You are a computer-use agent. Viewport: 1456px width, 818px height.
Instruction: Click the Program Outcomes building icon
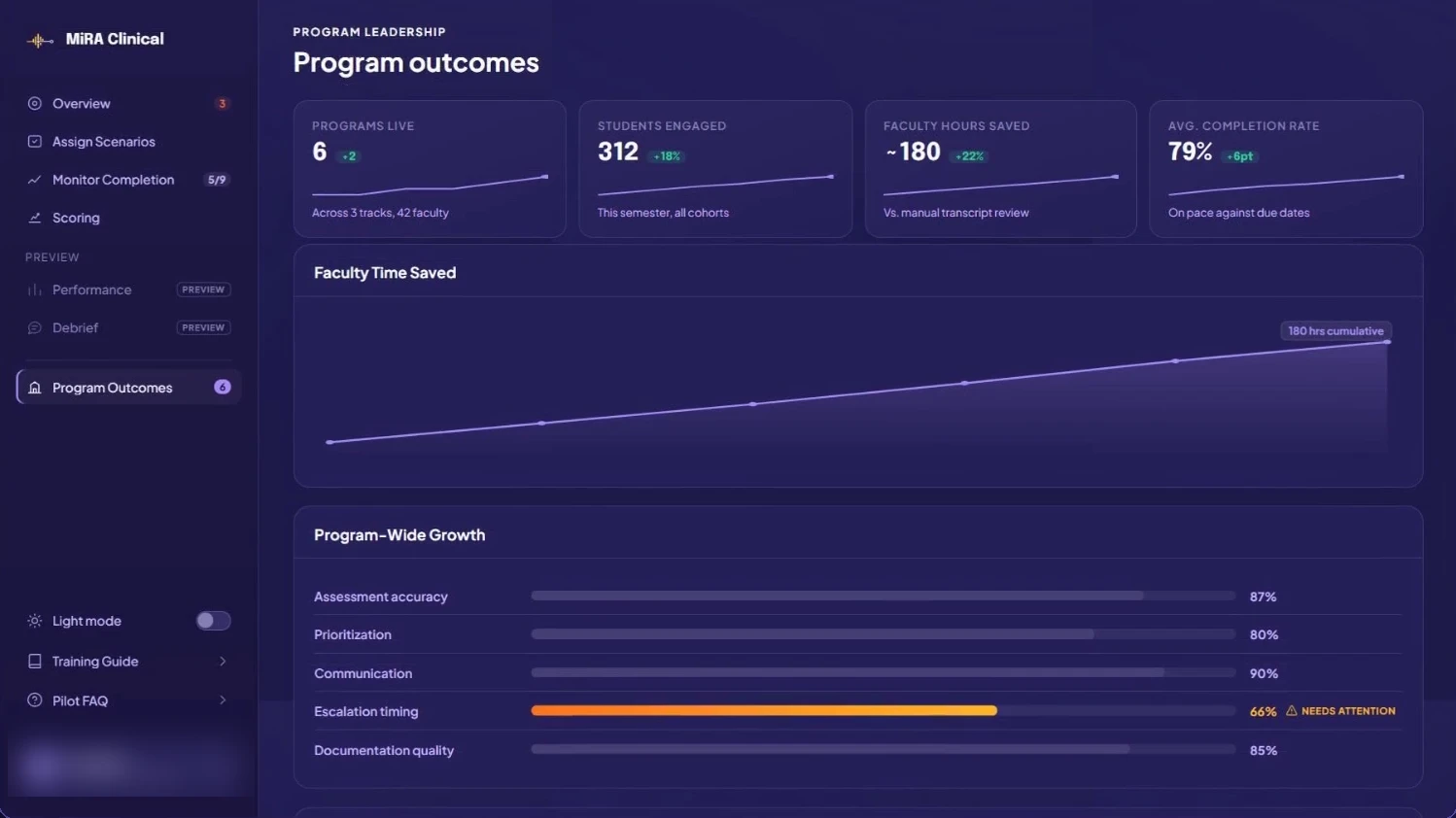click(35, 388)
